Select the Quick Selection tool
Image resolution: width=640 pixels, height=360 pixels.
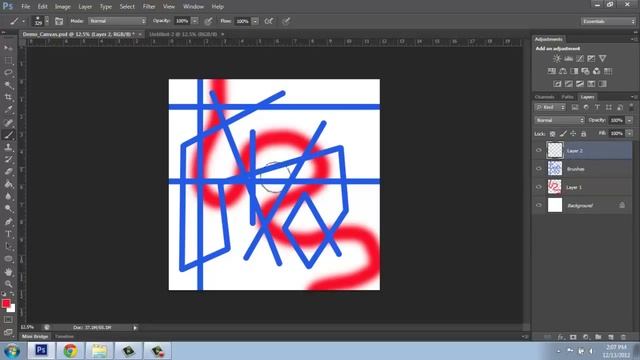point(8,85)
